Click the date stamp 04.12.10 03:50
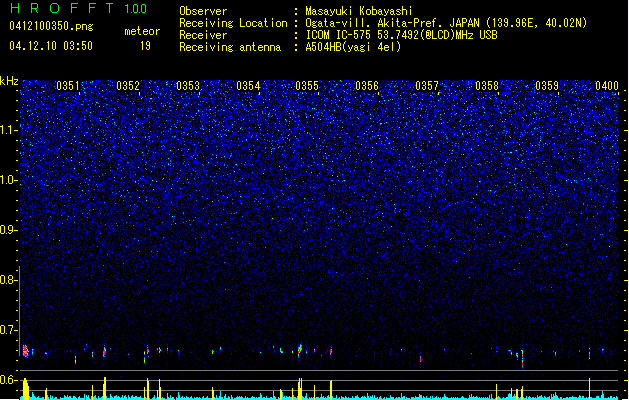629x400 pixels. 51,46
